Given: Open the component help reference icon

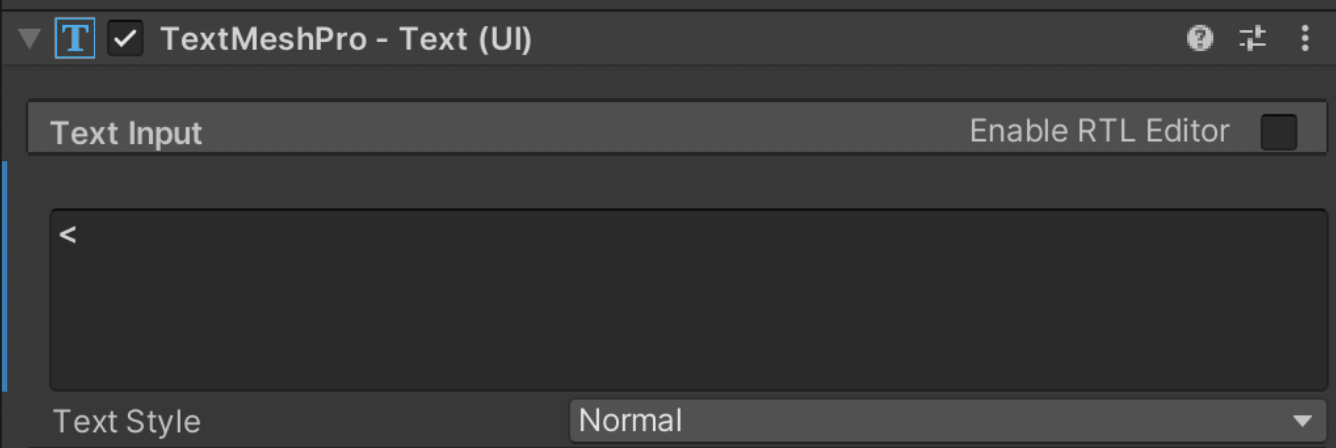Looking at the screenshot, I should coord(1199,39).
